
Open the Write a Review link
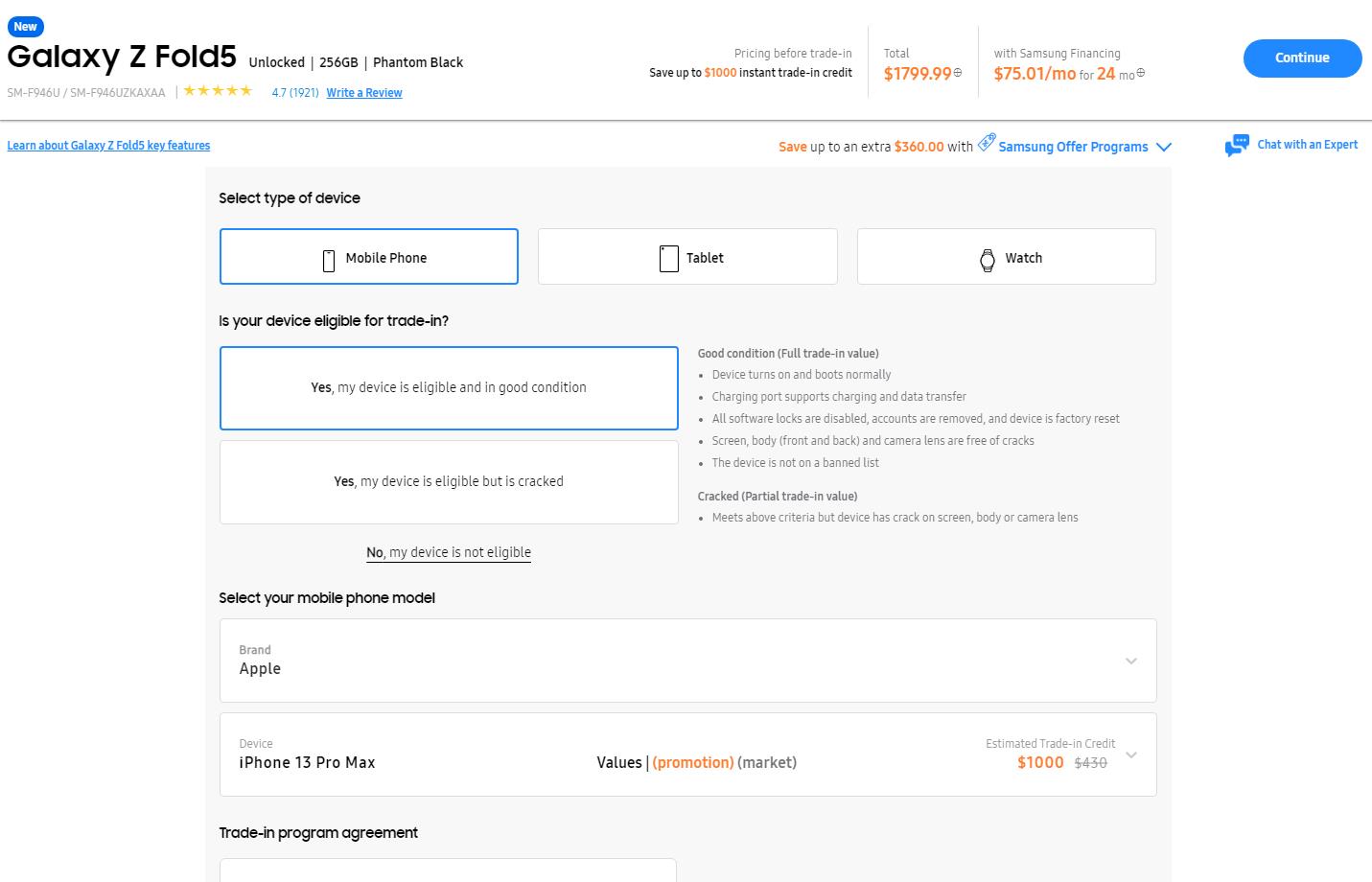[x=364, y=93]
